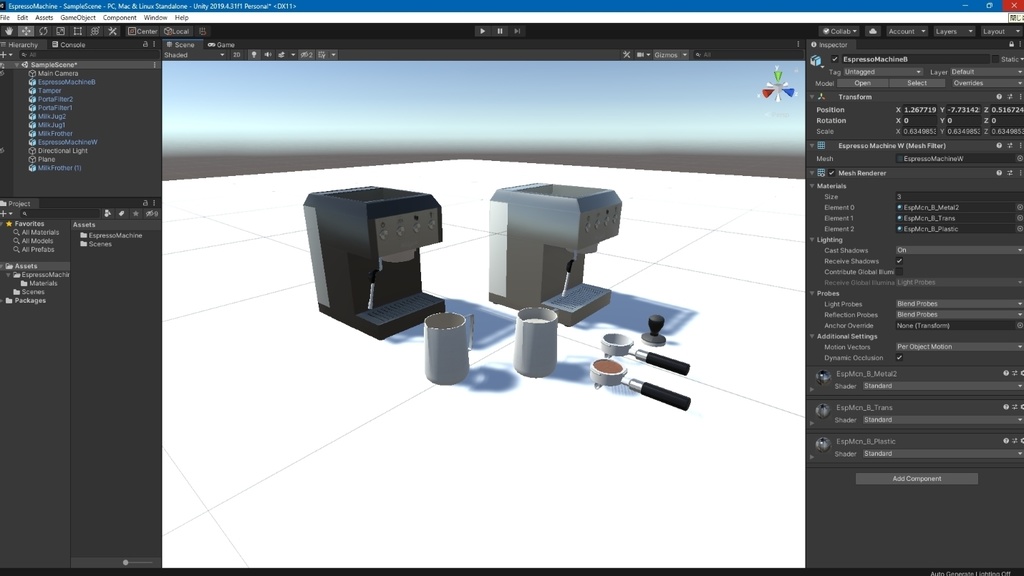
Task: Toggle Local handle rotation
Action: coord(177,31)
